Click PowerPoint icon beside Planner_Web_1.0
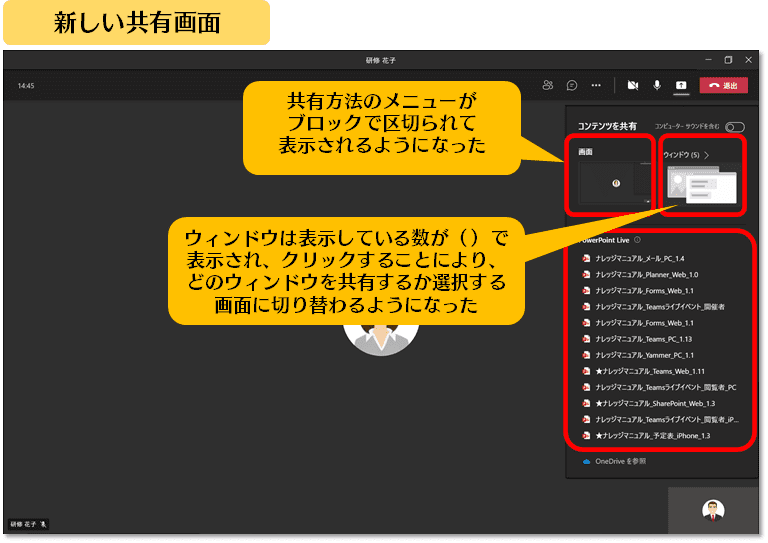Screen dimensions: 768x543 [586, 275]
